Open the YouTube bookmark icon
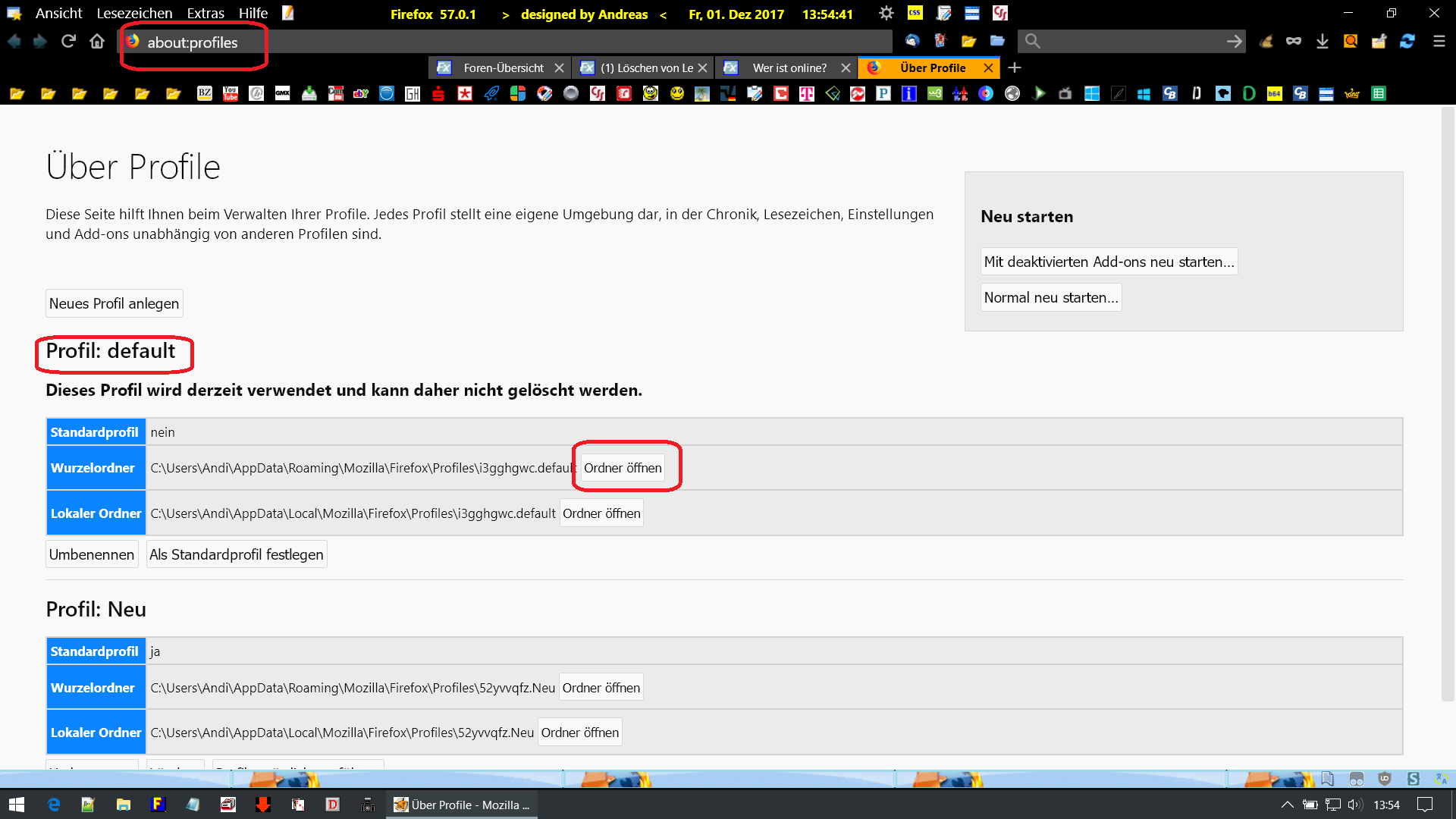 (x=231, y=93)
